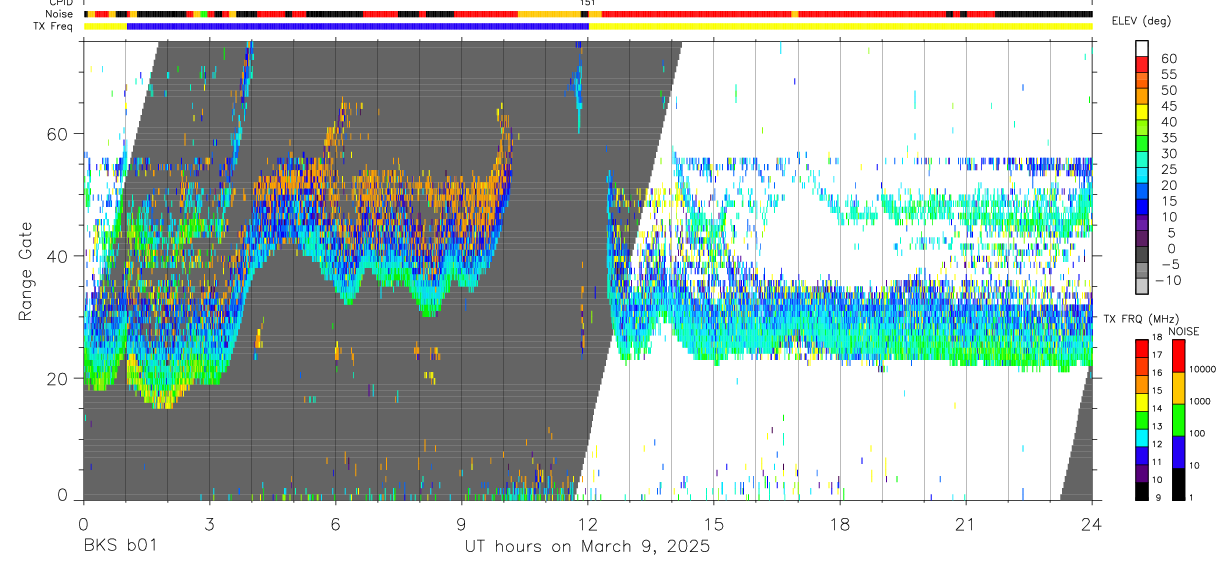Viewport: 1228px width, 567px height.
Task: Click the Range Gate axis tick label '60'
Action: click(x=60, y=134)
